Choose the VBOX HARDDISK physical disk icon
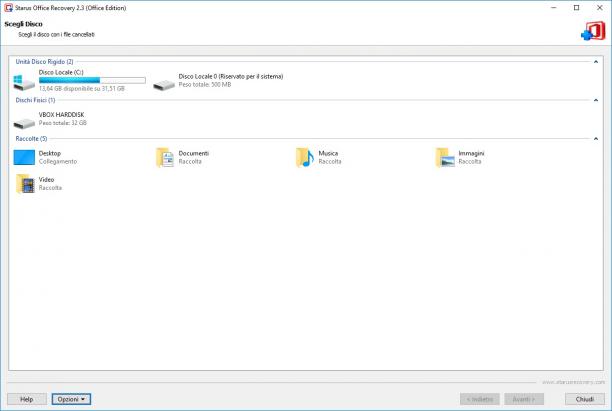This screenshot has width=612, height=411. click(x=24, y=123)
